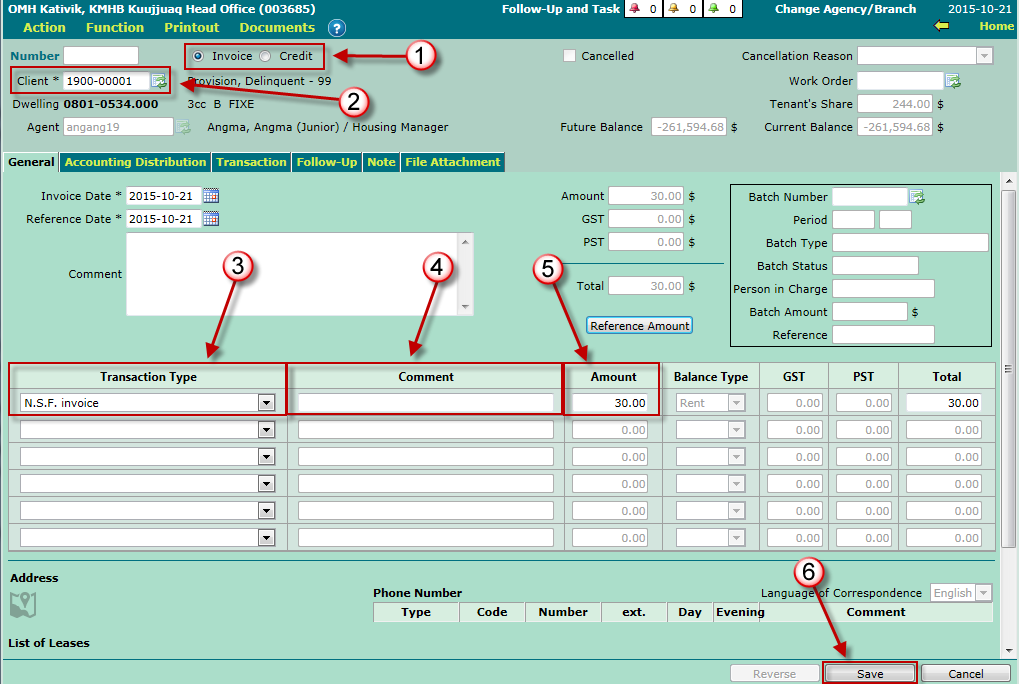The image size is (1019, 684).
Task: Toggle the Cancelled checkbox
Action: (x=569, y=56)
